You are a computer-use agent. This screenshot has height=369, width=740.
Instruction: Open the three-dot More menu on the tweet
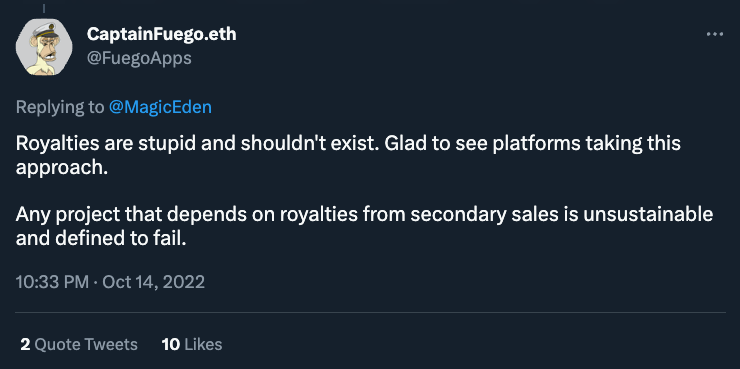[715, 34]
